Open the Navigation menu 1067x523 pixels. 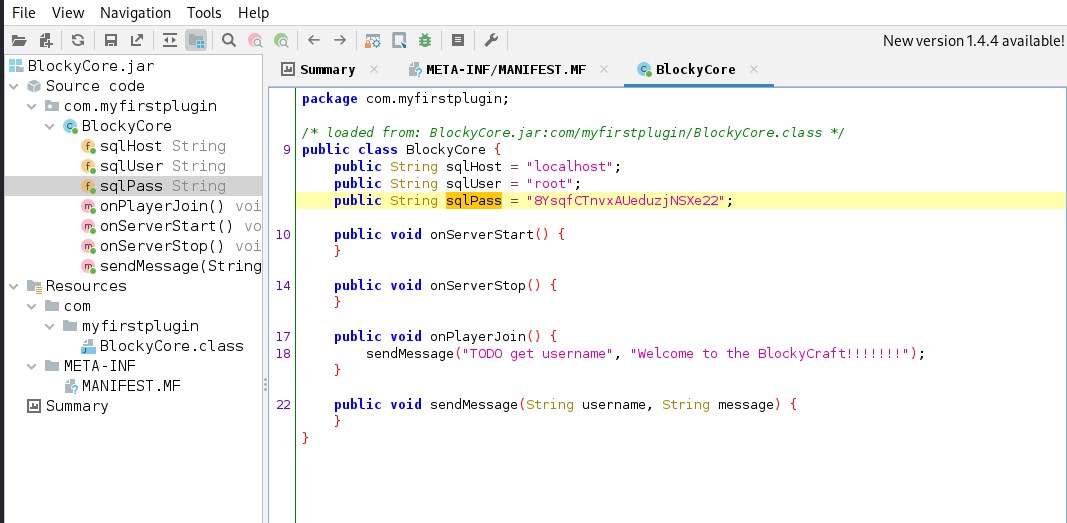(135, 13)
